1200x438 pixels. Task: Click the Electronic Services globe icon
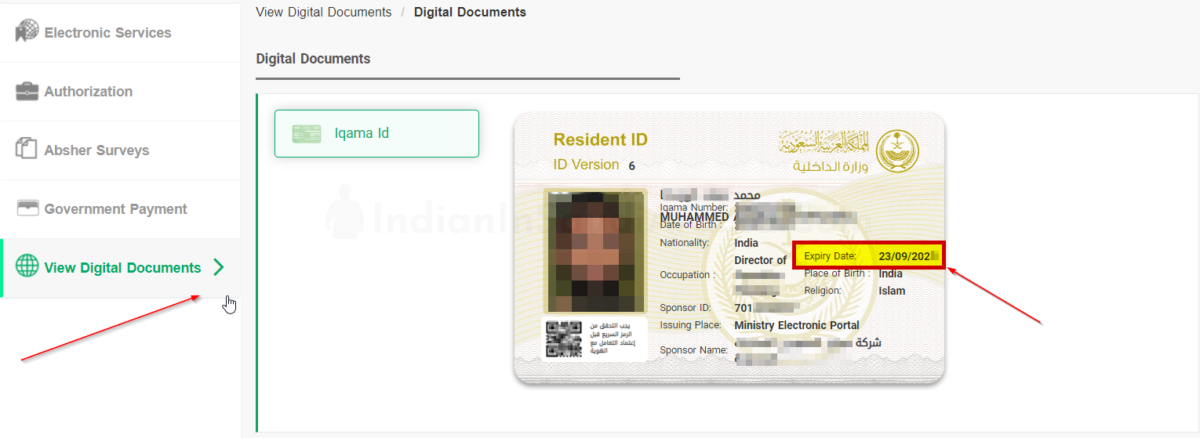tap(27, 32)
